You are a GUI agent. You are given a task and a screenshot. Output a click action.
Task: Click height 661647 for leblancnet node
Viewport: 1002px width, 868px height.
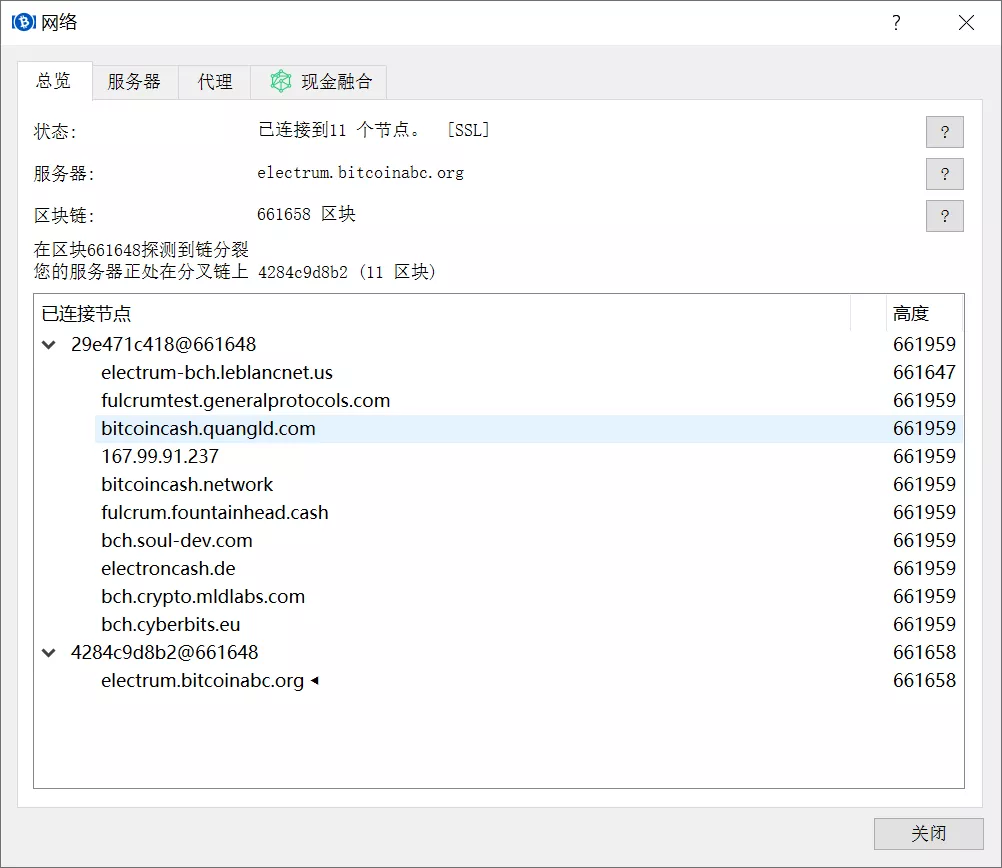pos(924,373)
